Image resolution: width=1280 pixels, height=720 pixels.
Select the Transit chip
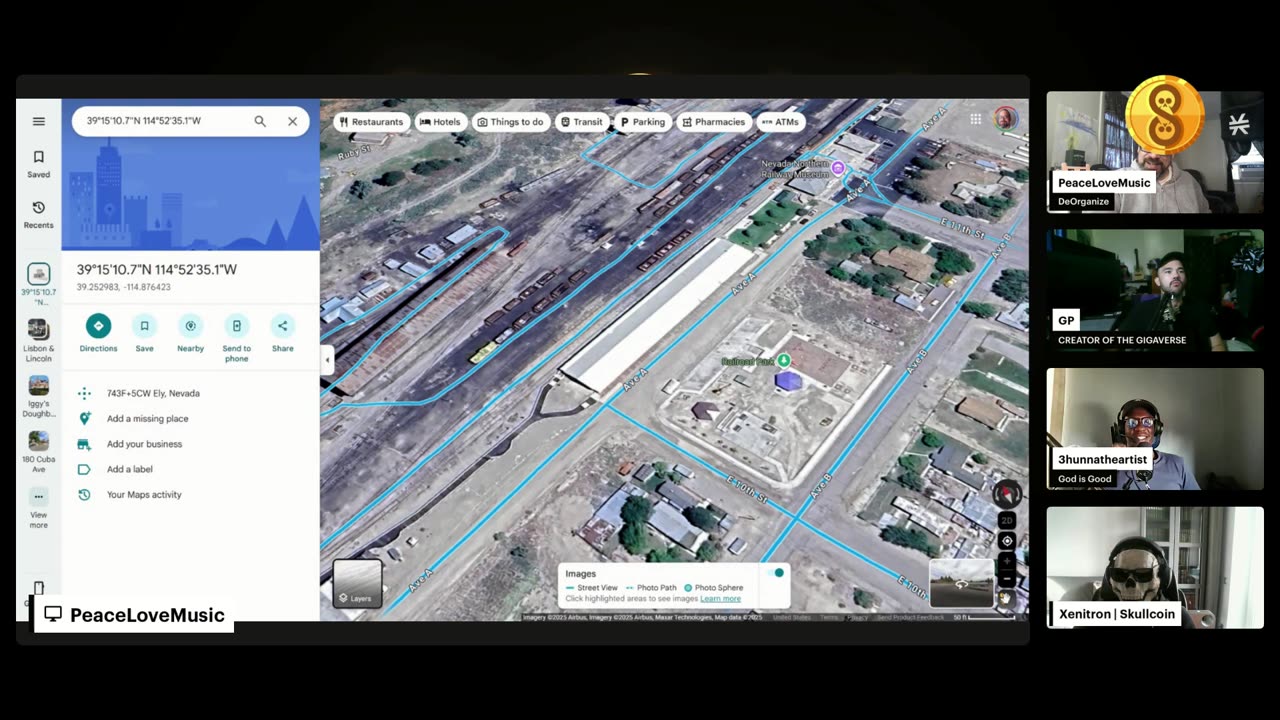pyautogui.click(x=581, y=122)
